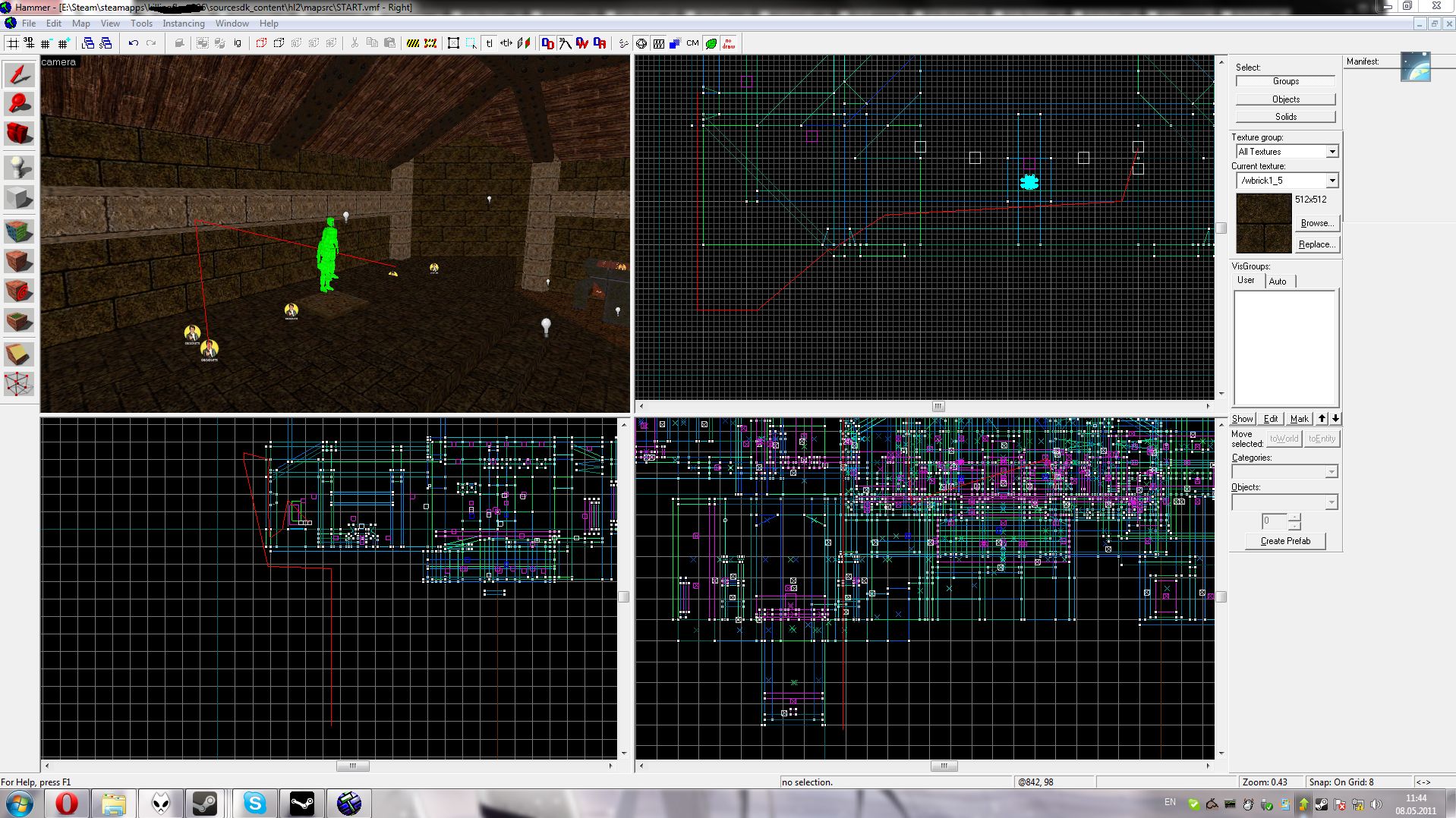Open the Current texture dropdown
1456x818 pixels.
click(1332, 181)
